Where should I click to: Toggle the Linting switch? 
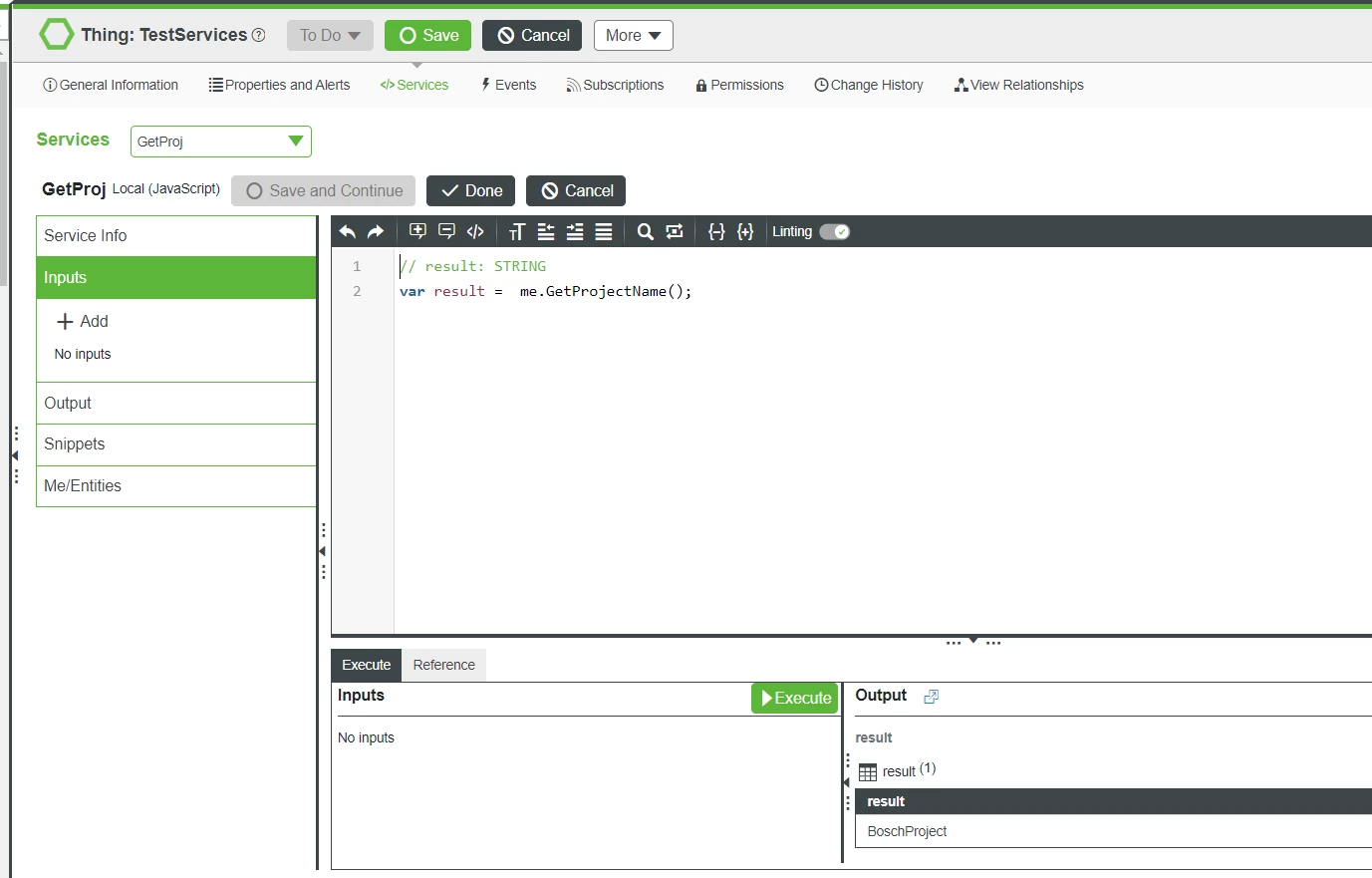[x=834, y=231]
